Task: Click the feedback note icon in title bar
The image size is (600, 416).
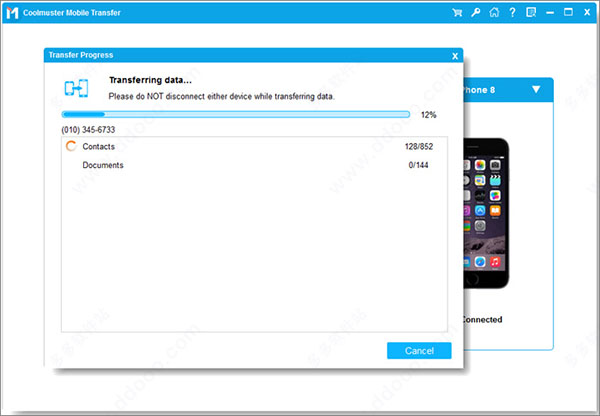Action: point(531,13)
